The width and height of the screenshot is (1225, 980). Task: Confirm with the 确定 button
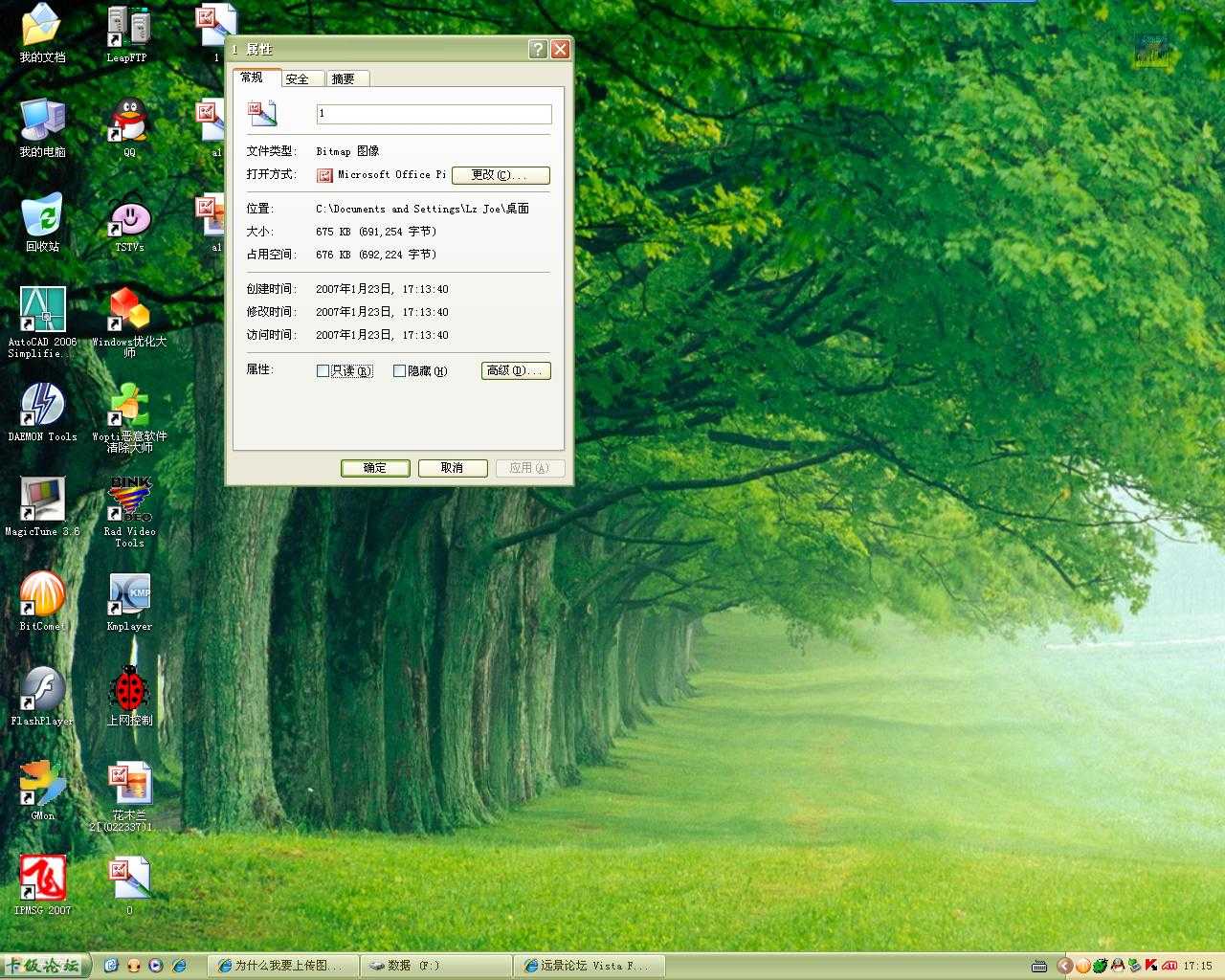[375, 468]
